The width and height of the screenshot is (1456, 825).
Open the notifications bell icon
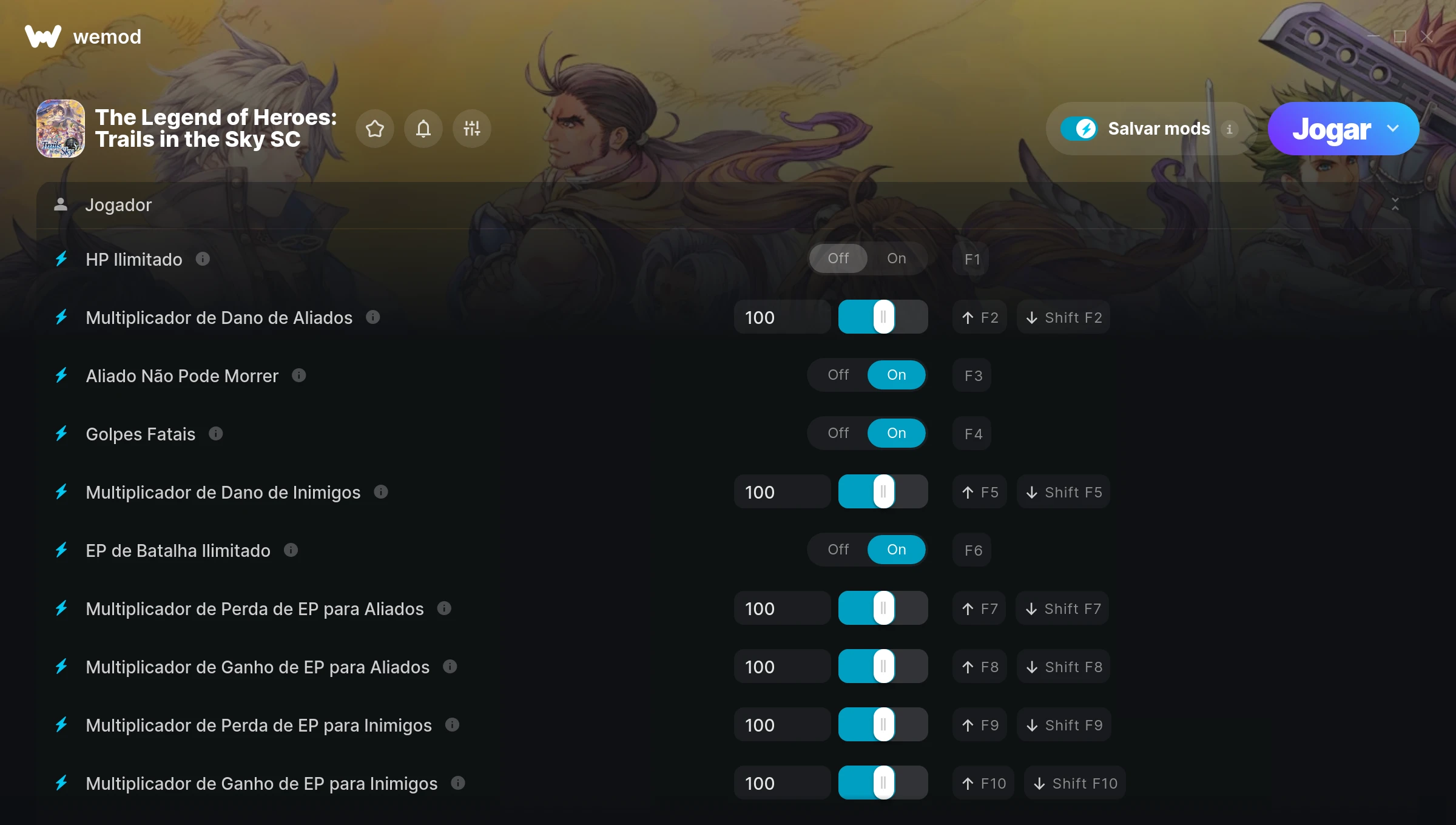click(423, 129)
